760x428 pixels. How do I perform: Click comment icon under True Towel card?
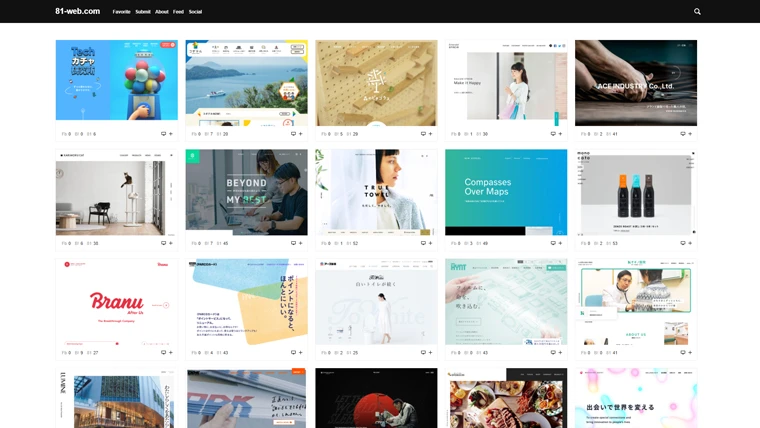click(423, 243)
